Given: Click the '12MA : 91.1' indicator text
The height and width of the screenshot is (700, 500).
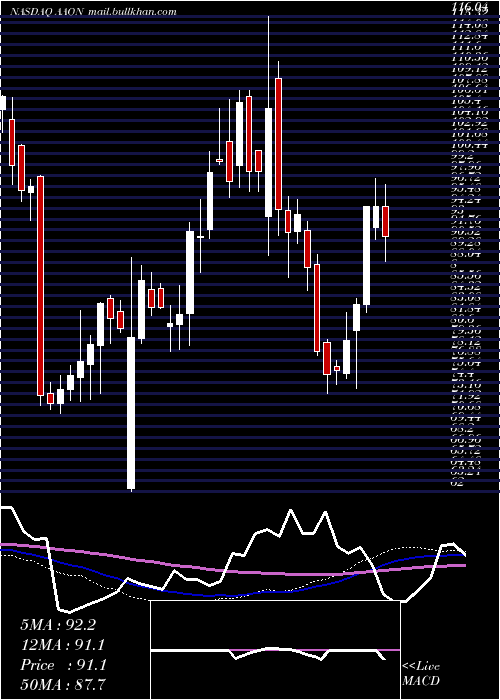Looking at the screenshot, I should [x=63, y=645].
